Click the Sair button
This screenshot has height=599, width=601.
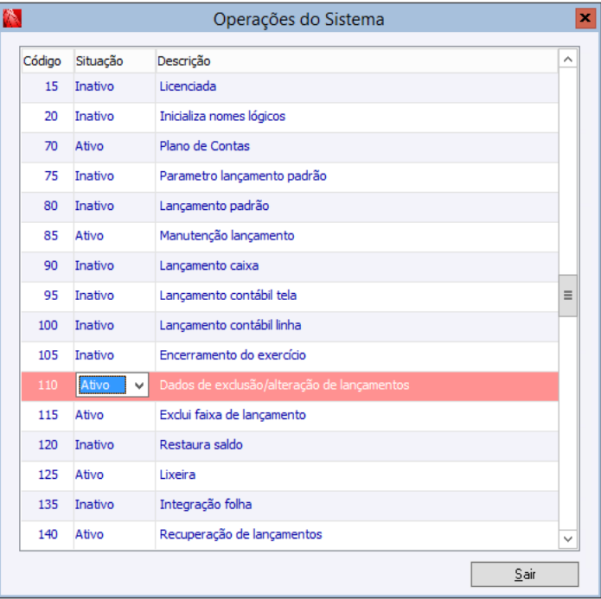click(x=524, y=574)
